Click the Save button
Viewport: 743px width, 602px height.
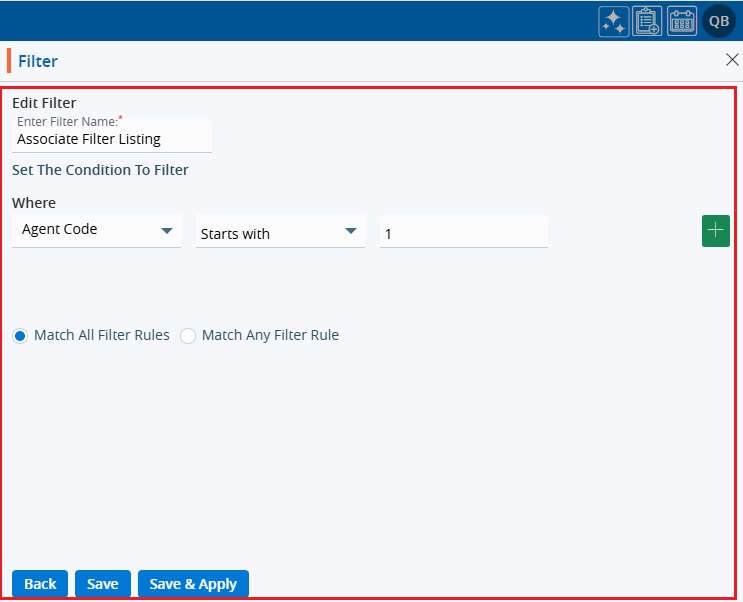tap(103, 584)
